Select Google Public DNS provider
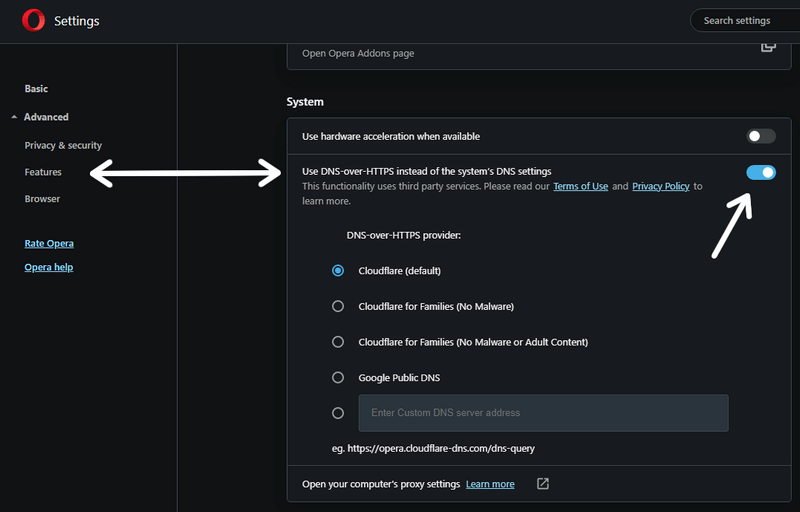Screen dimensions: 800x512 pyautogui.click(x=338, y=378)
